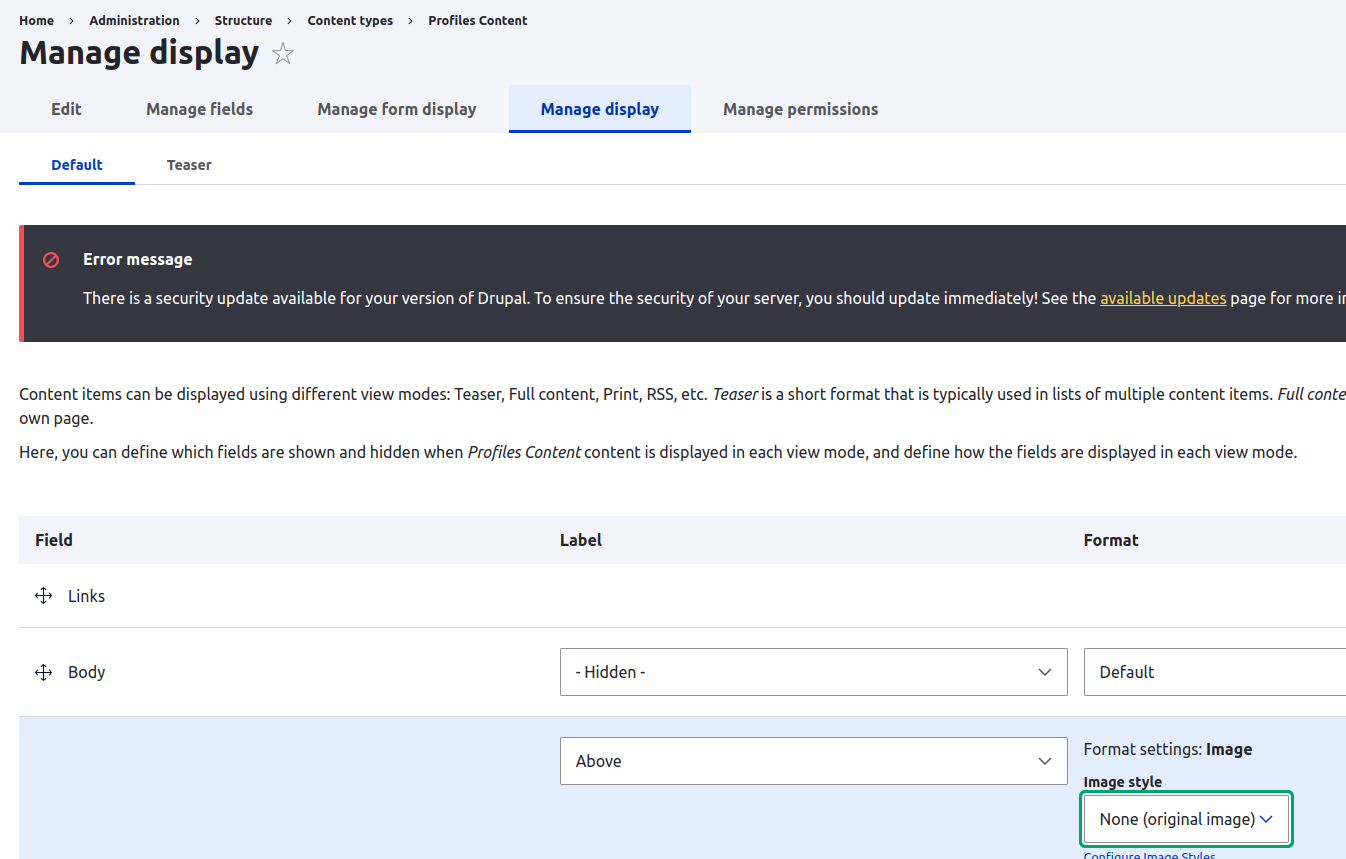The height and width of the screenshot is (859, 1346).
Task: Select the Teaser view mode tab
Action: [189, 165]
